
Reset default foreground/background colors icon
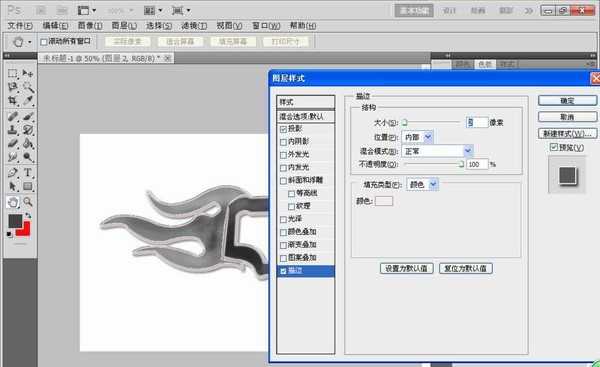(x=10, y=234)
